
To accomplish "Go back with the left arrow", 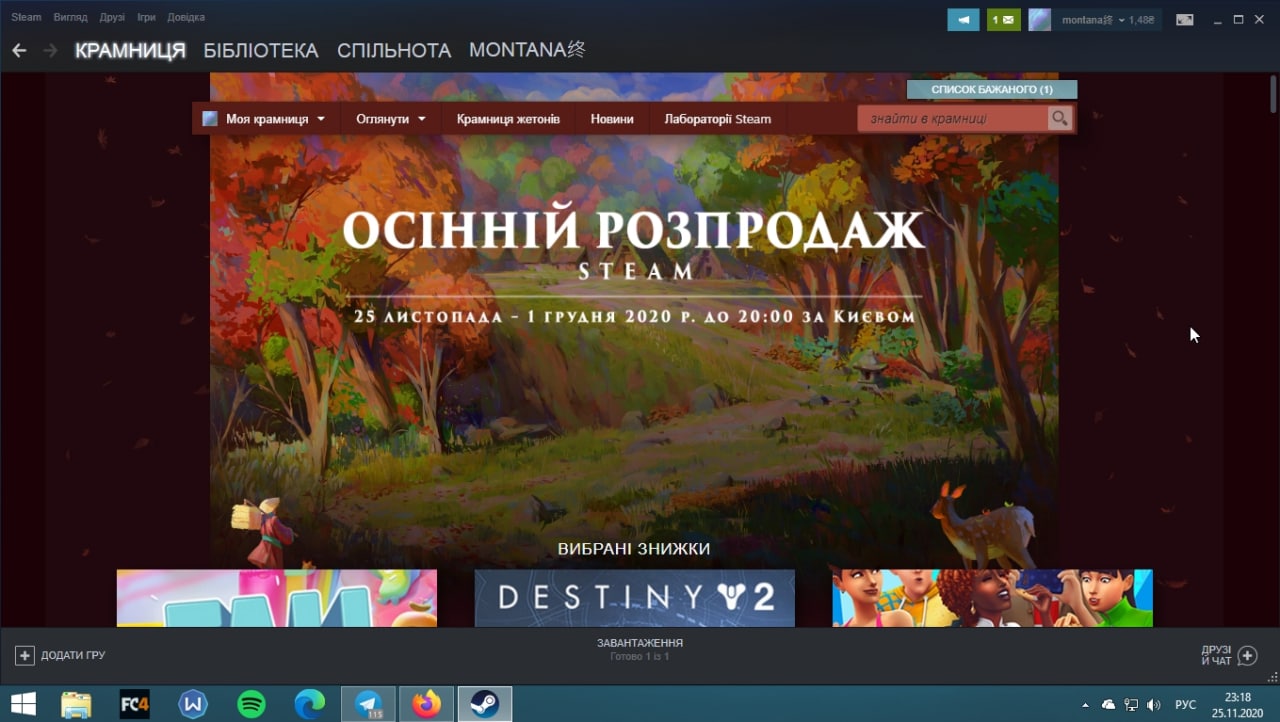I will coord(19,50).
